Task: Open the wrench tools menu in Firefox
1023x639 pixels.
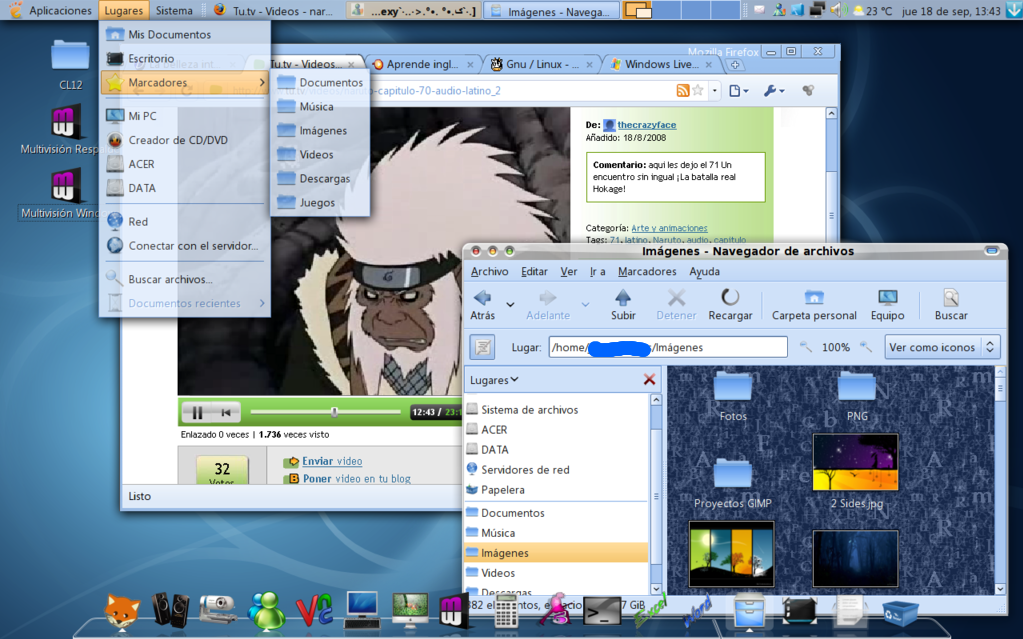Action: click(774, 91)
